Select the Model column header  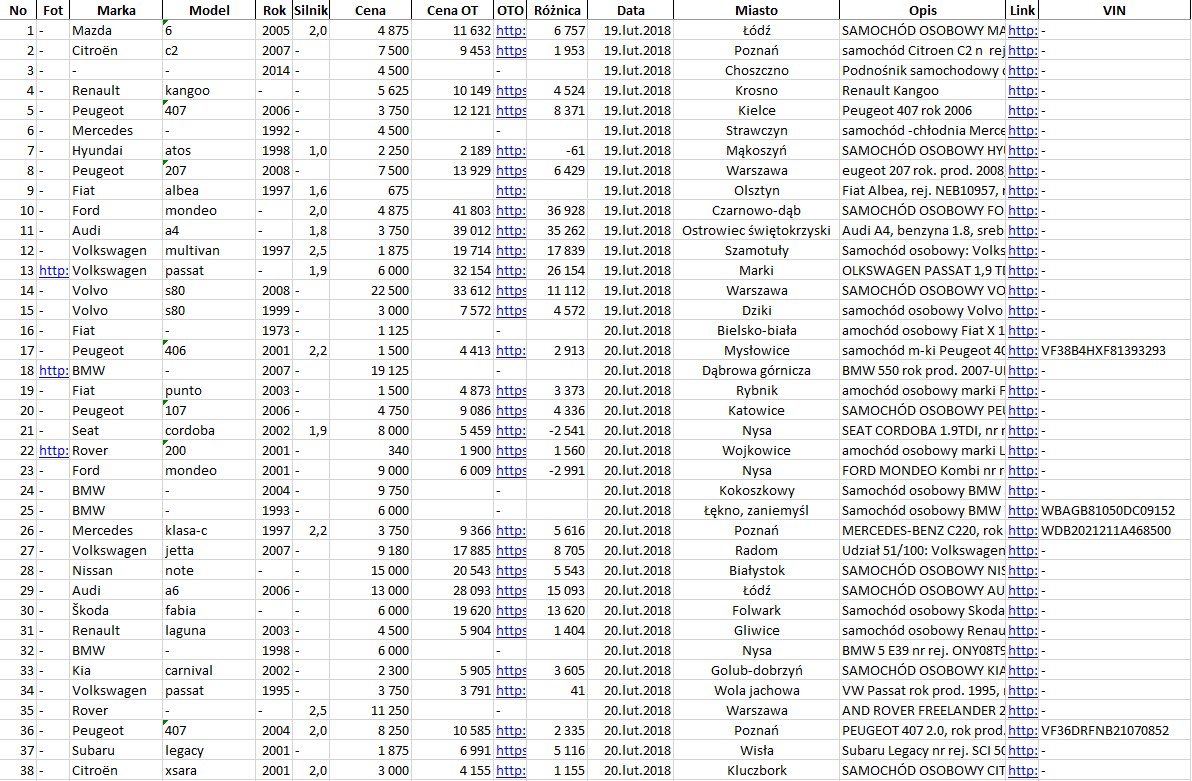pyautogui.click(x=209, y=10)
